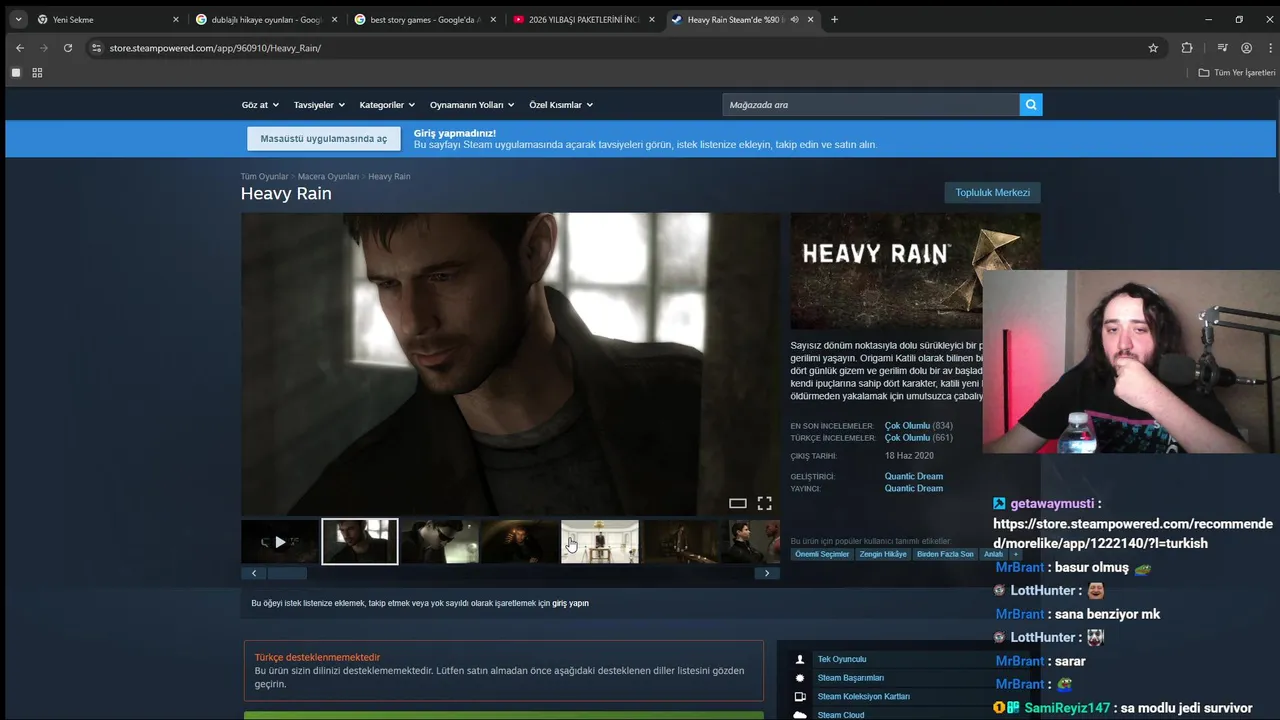The width and height of the screenshot is (1280, 720).
Task: Expand the Tavsiyeler dropdown menu
Action: tap(319, 105)
